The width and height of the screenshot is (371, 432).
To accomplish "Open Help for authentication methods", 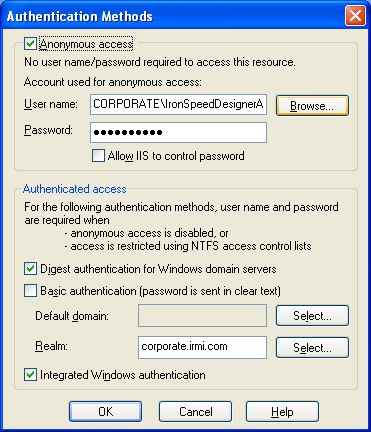I will click(282, 412).
